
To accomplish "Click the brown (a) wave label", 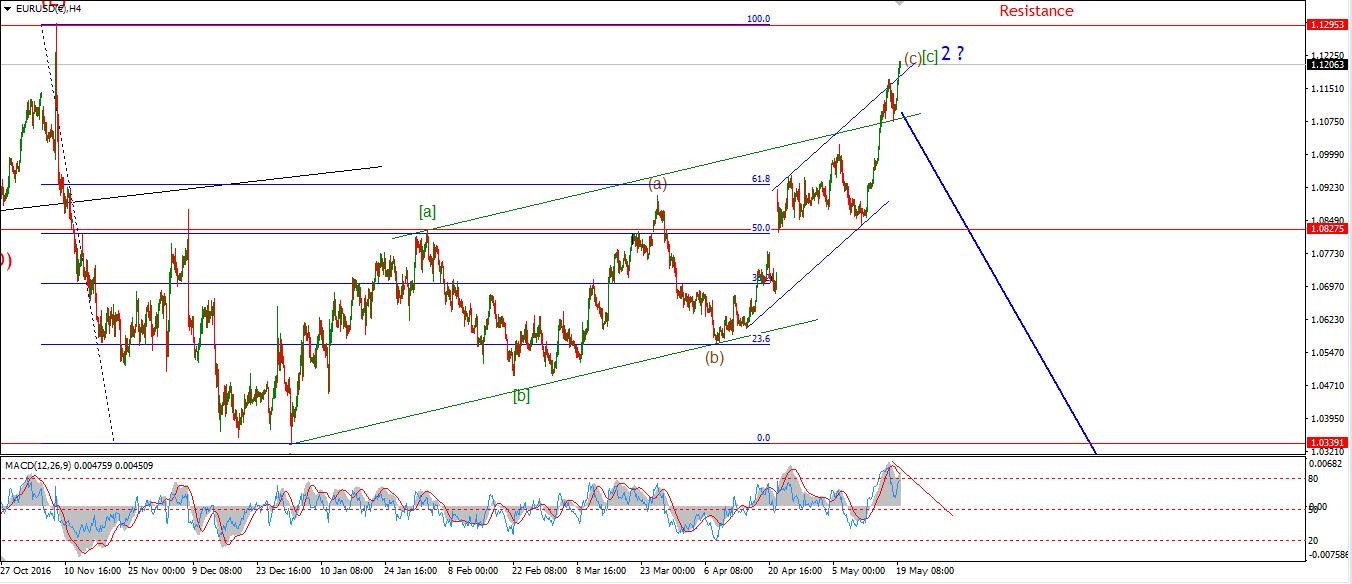I will (x=657, y=183).
